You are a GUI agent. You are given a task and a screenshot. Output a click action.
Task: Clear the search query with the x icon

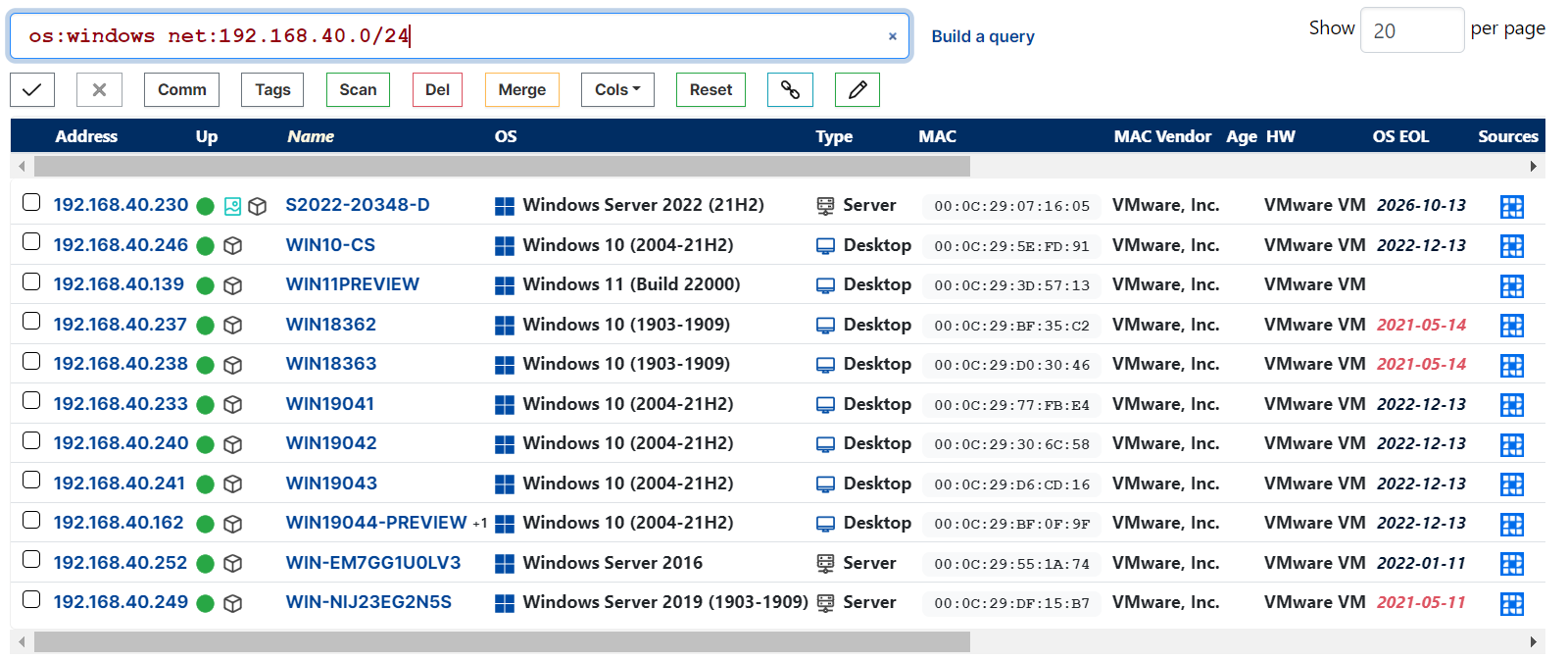coord(892,36)
